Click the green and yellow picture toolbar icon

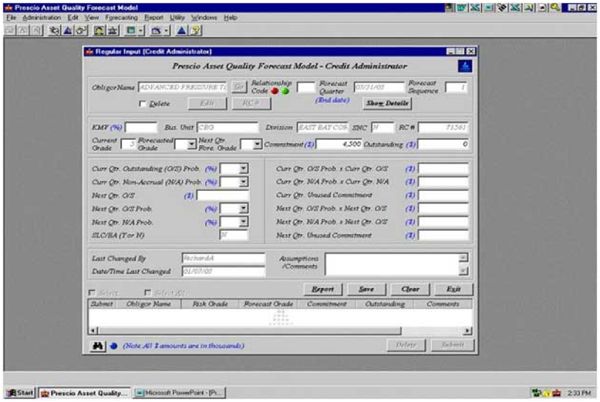click(x=99, y=30)
